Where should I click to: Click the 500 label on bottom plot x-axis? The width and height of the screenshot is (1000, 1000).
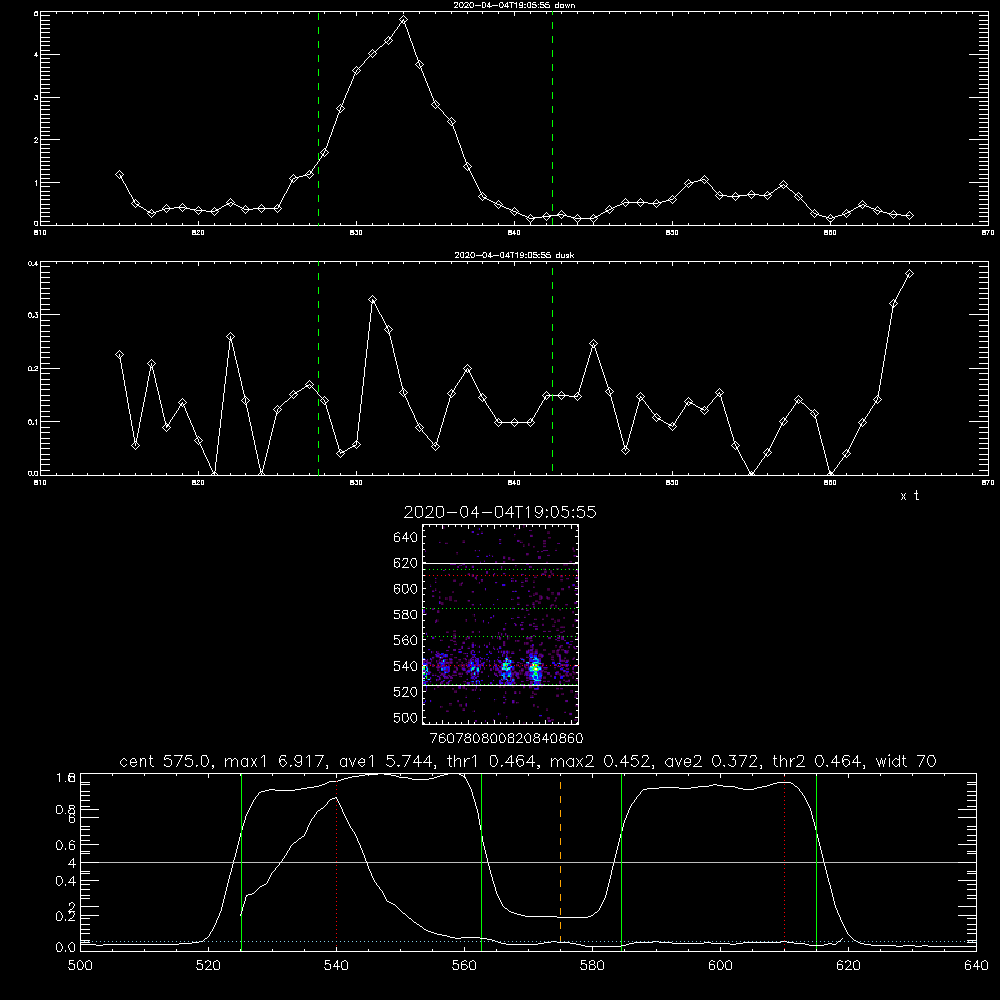80,966
